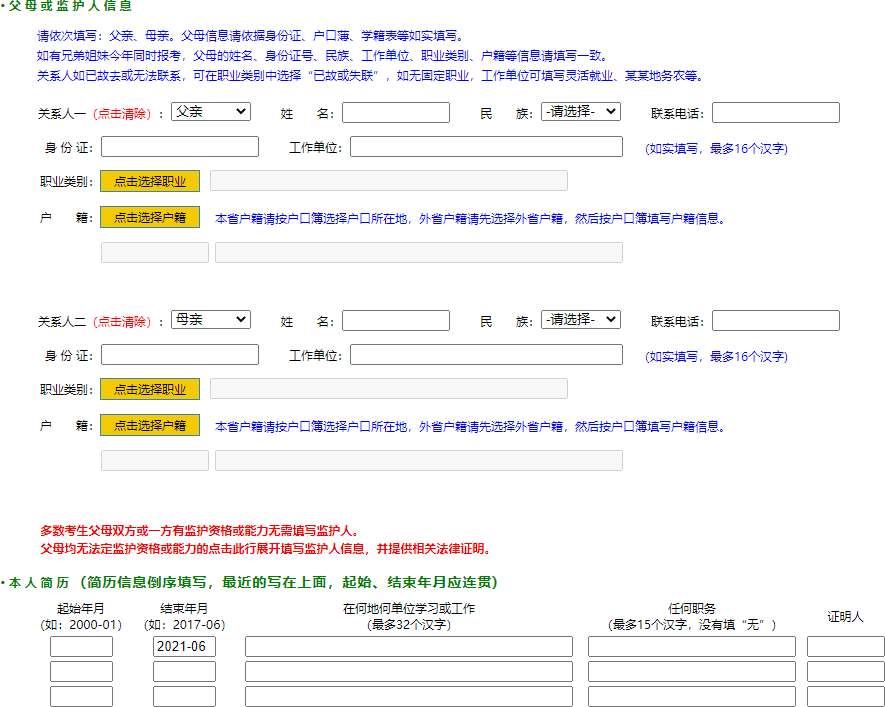Click first-row 证明人 field in 本人简历
This screenshot has width=885, height=707.
[x=845, y=647]
